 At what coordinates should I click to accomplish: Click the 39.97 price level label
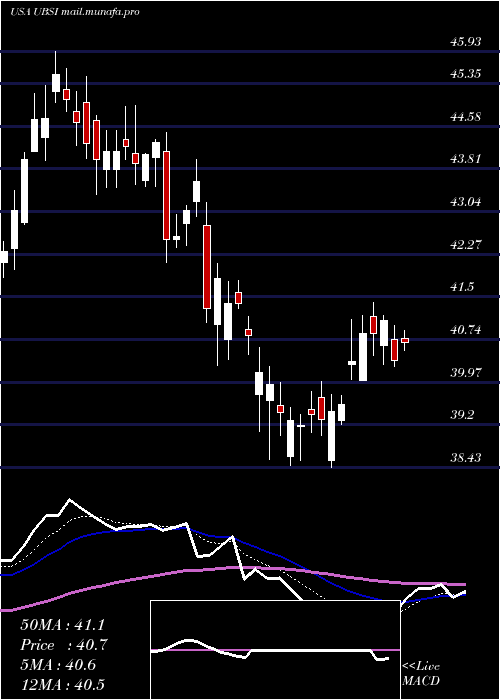(x=466, y=373)
